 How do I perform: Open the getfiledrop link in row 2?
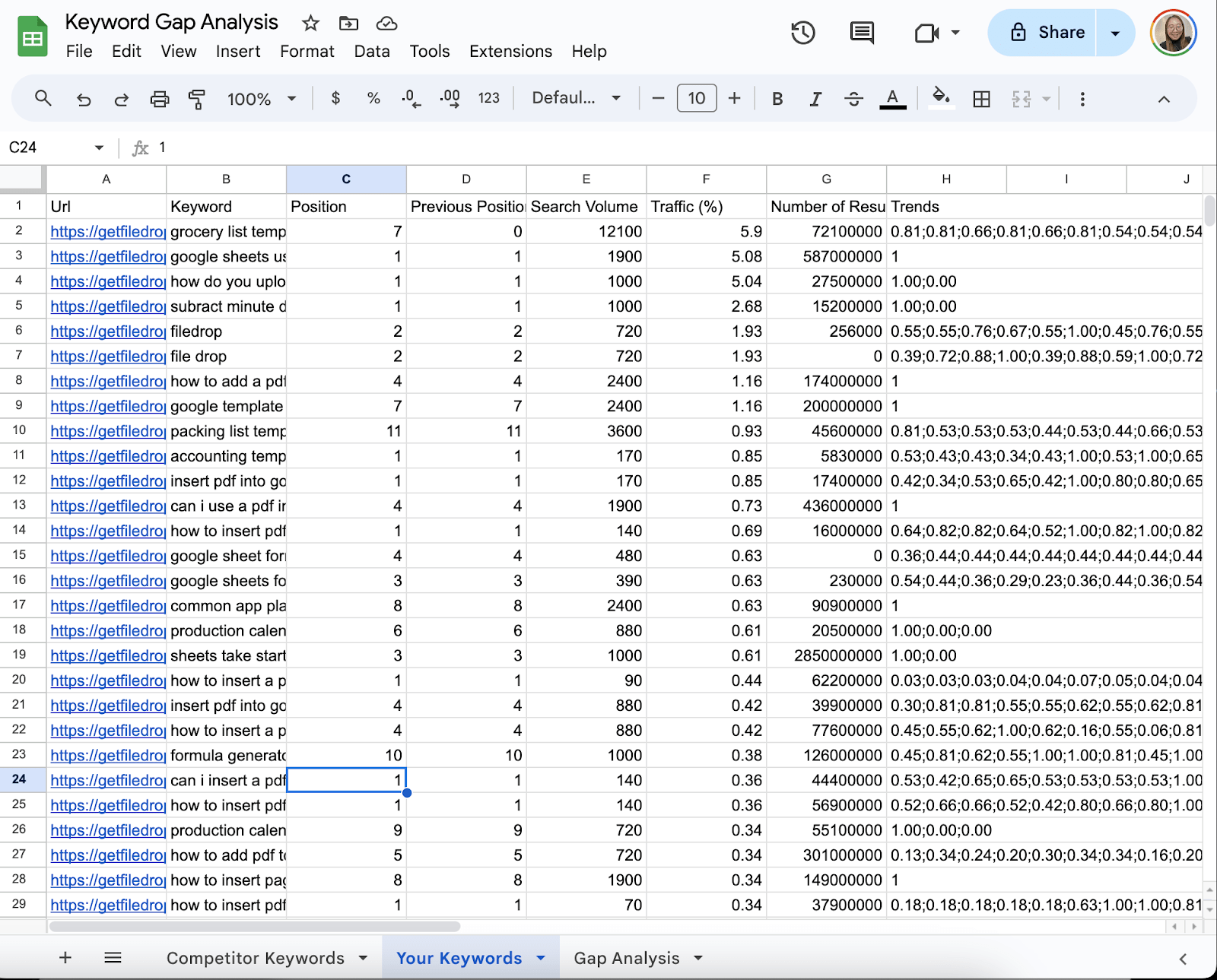click(107, 232)
